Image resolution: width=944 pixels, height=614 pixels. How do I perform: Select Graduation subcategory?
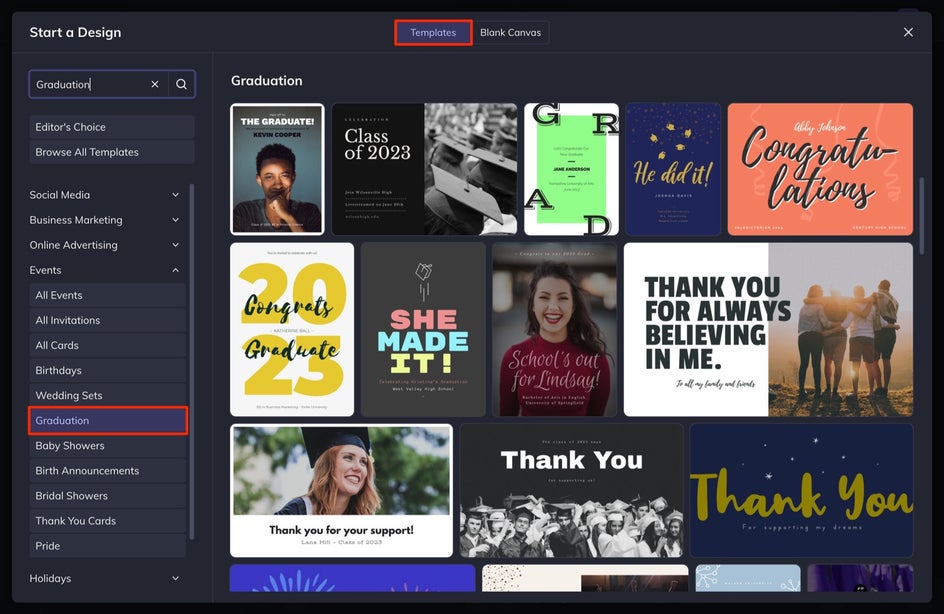[x=108, y=421]
